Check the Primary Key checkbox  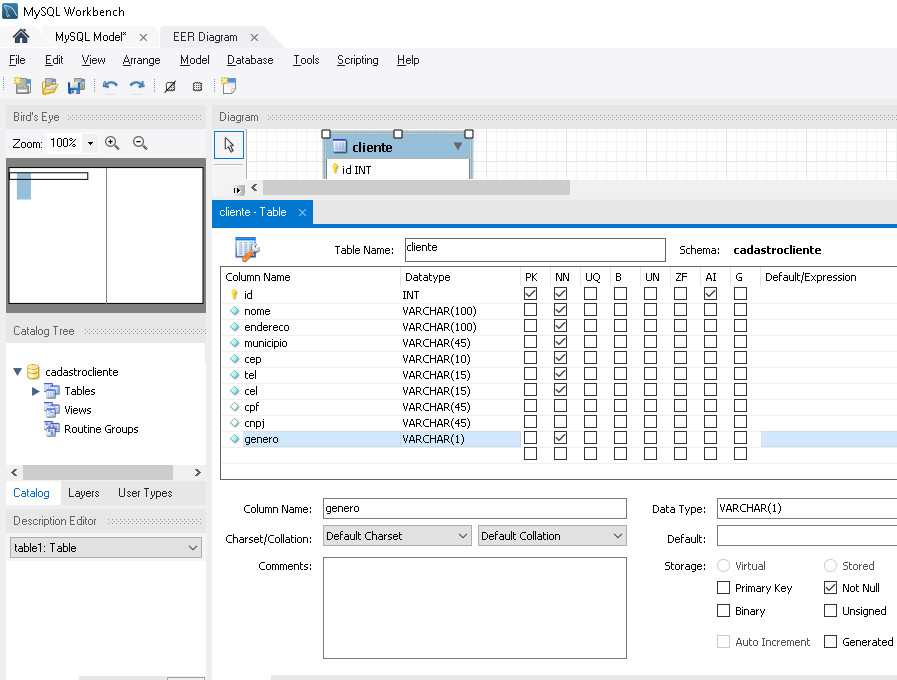coord(723,587)
